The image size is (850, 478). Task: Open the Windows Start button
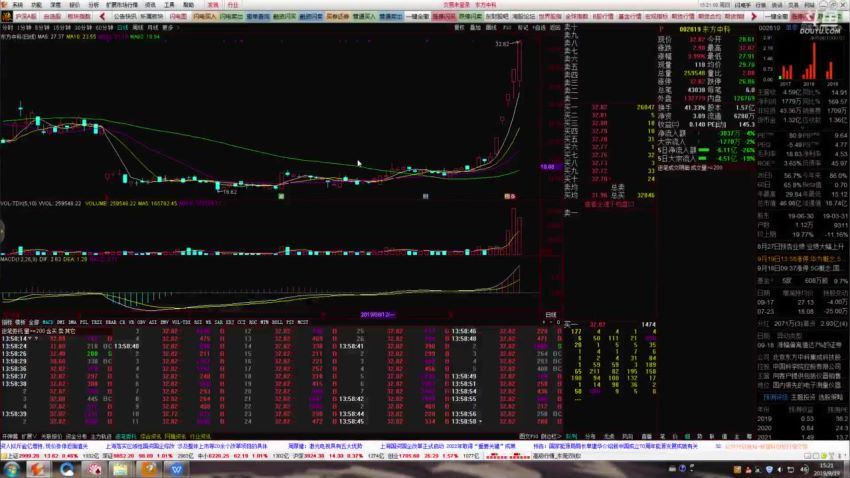pyautogui.click(x=10, y=469)
